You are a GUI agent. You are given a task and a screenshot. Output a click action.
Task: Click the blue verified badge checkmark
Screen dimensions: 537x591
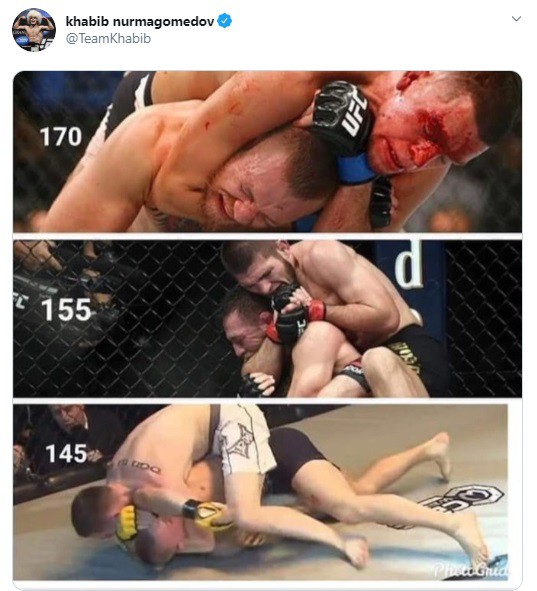point(225,21)
